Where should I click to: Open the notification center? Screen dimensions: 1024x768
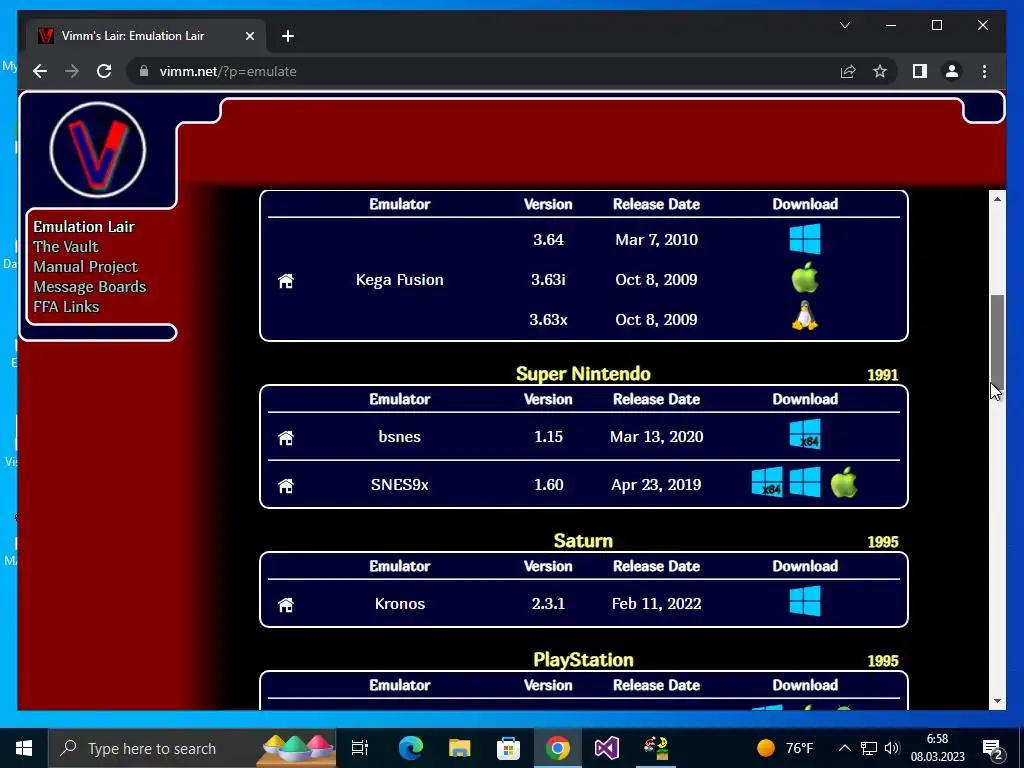click(993, 748)
